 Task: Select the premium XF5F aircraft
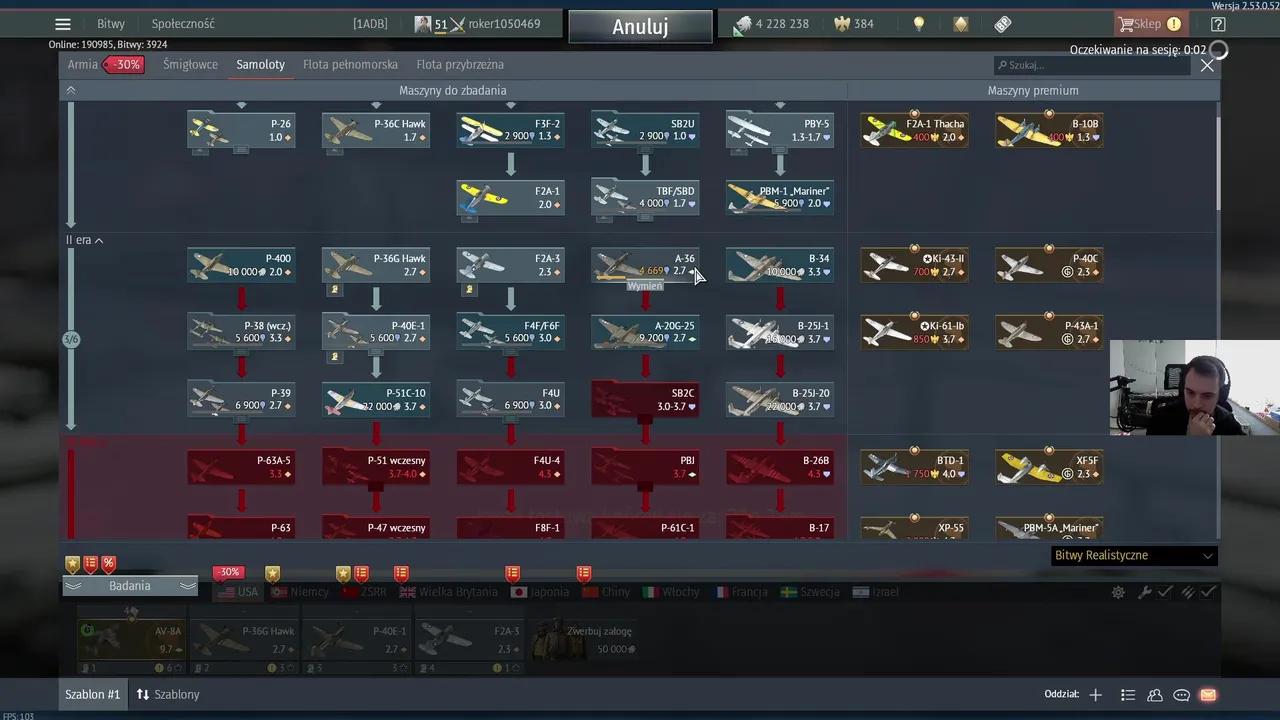click(x=1049, y=467)
